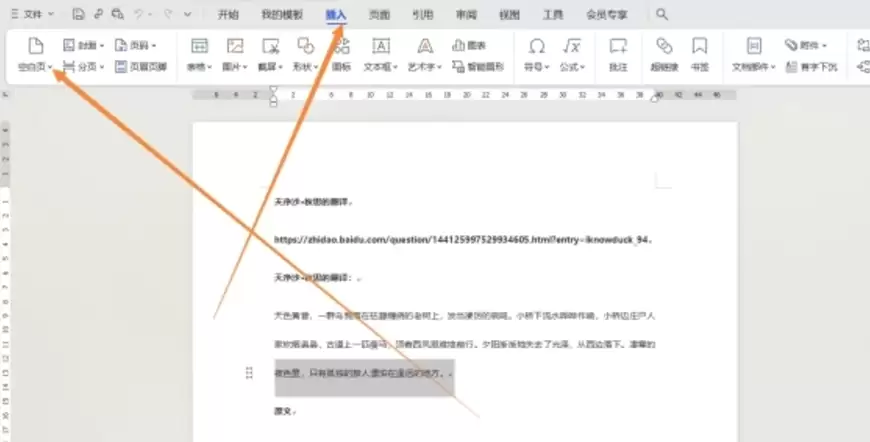870x442 pixels.
Task: Insert a picture with the 图片 icon
Action: pyautogui.click(x=235, y=45)
